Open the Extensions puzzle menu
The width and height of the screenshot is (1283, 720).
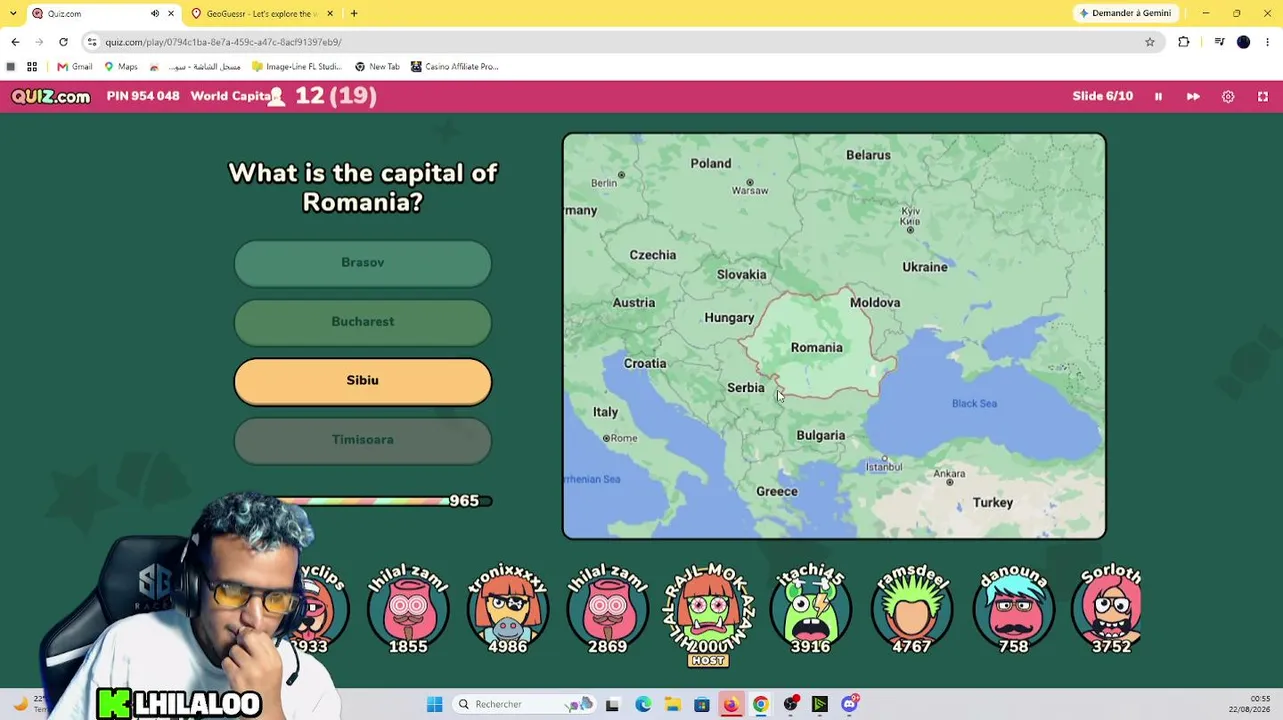(x=1184, y=42)
